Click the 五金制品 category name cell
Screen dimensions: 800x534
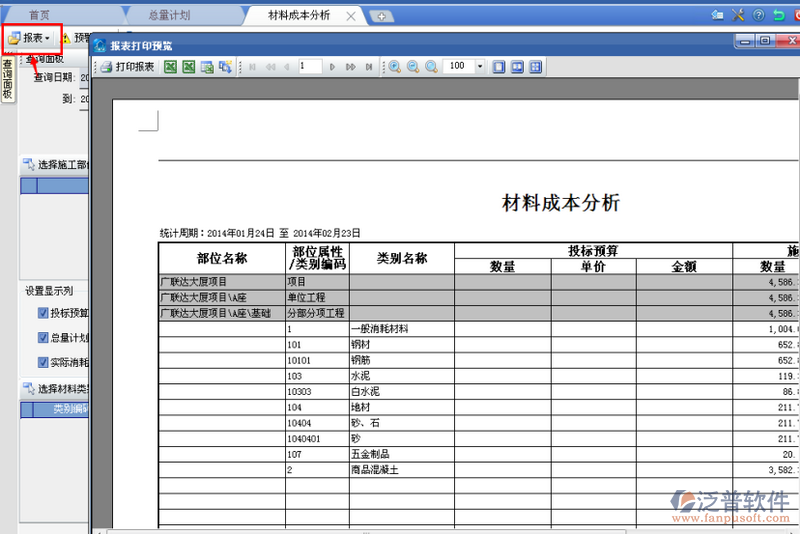[x=402, y=454]
